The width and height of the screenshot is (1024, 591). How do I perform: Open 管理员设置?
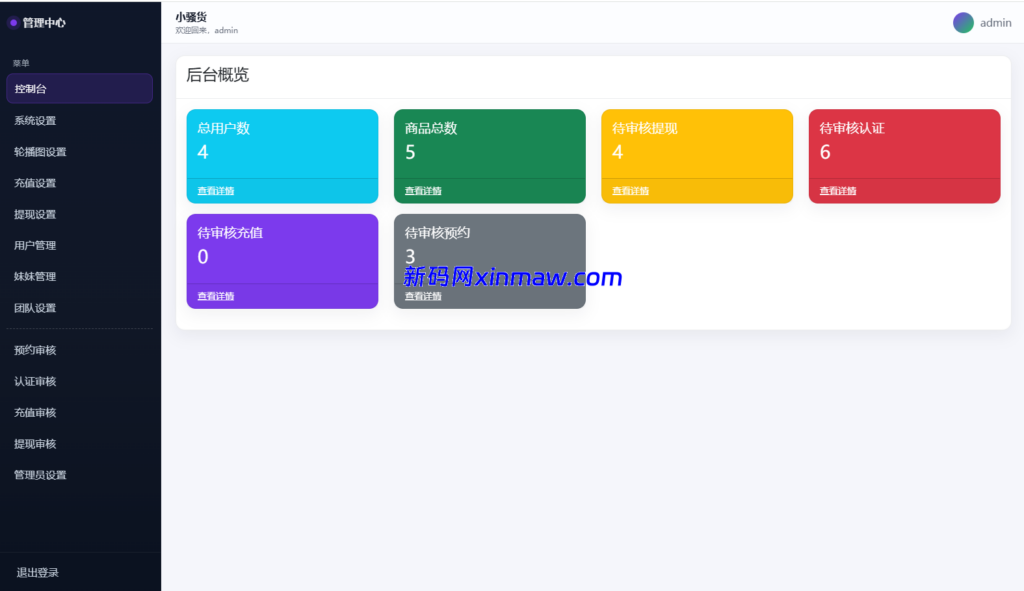point(79,475)
